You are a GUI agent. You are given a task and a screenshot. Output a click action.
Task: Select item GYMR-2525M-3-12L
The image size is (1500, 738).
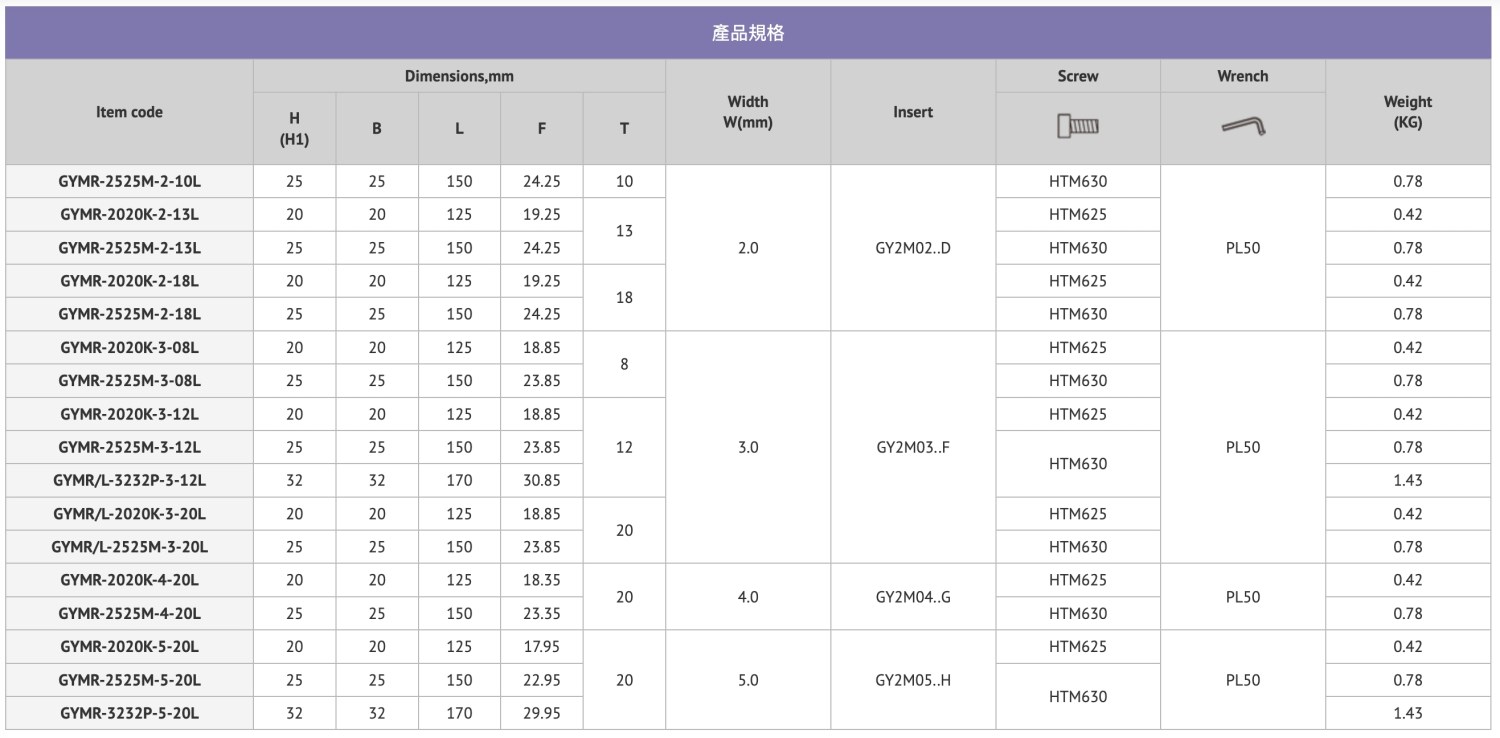pyautogui.click(x=129, y=447)
